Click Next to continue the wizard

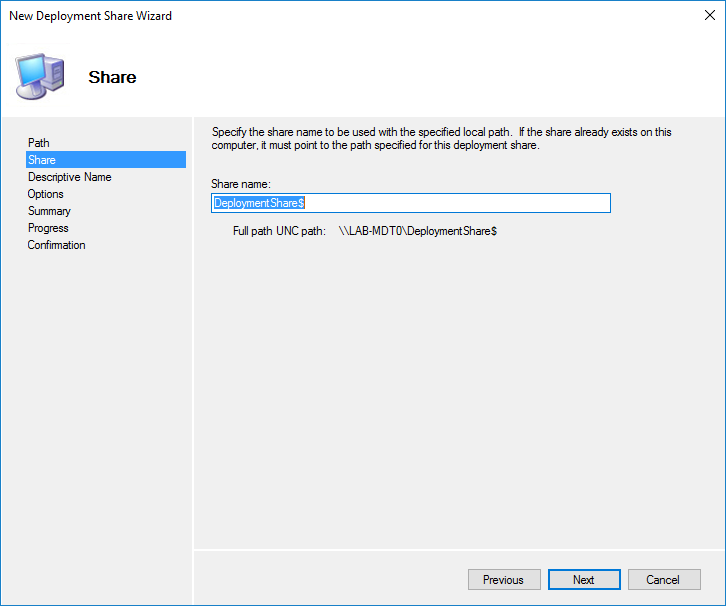(583, 580)
